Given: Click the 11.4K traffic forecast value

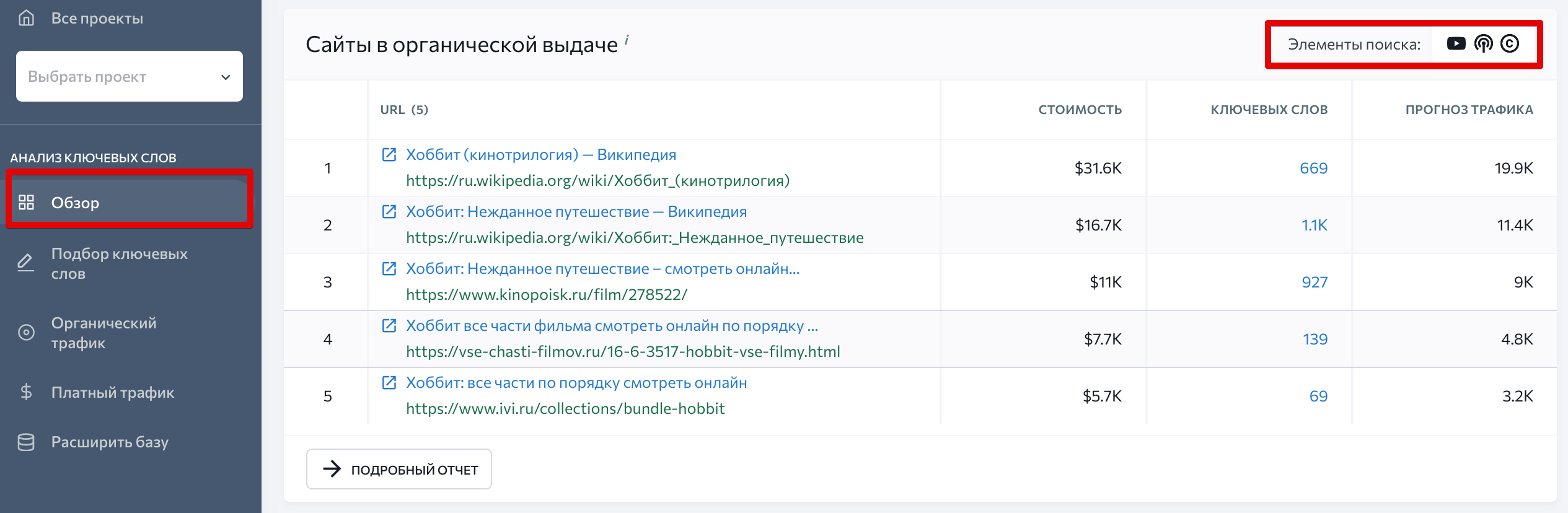Looking at the screenshot, I should click(1515, 226).
